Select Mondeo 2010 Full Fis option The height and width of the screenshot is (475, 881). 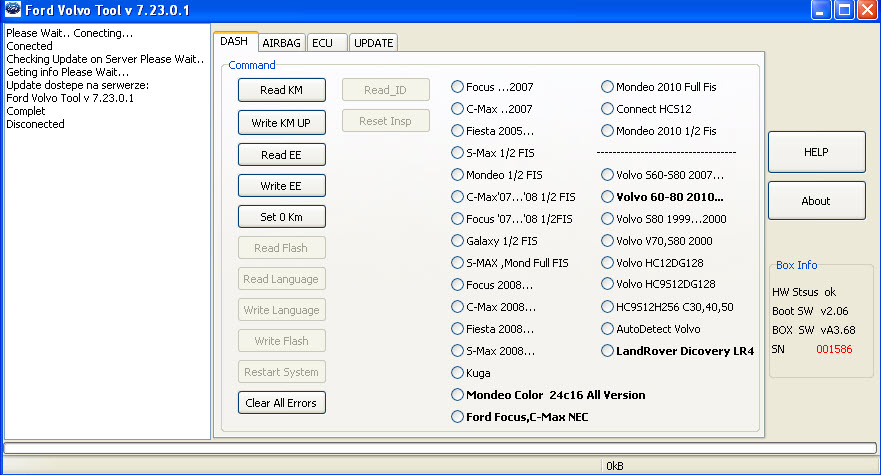659,87
